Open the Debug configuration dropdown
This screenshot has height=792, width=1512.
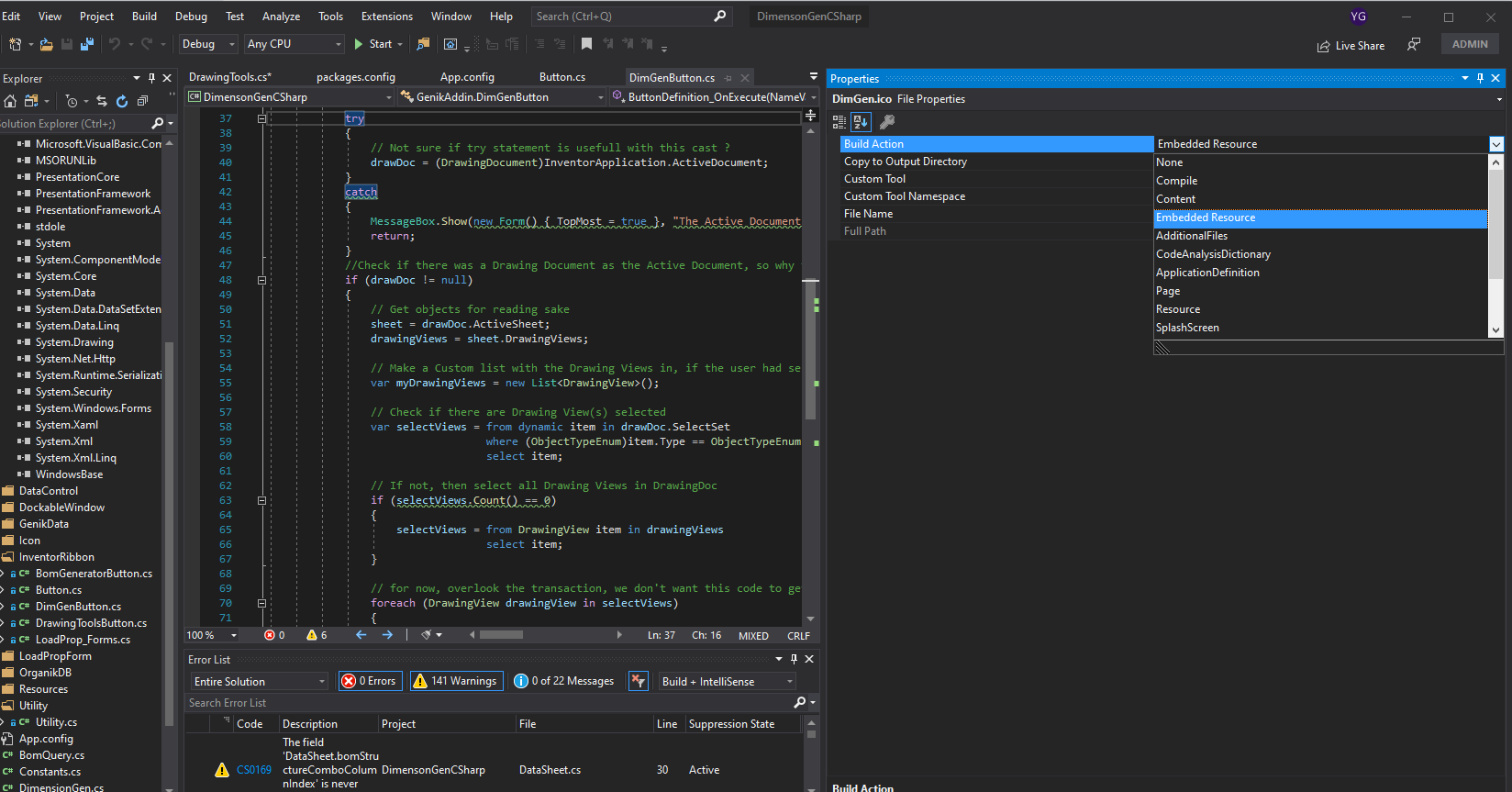[x=208, y=44]
